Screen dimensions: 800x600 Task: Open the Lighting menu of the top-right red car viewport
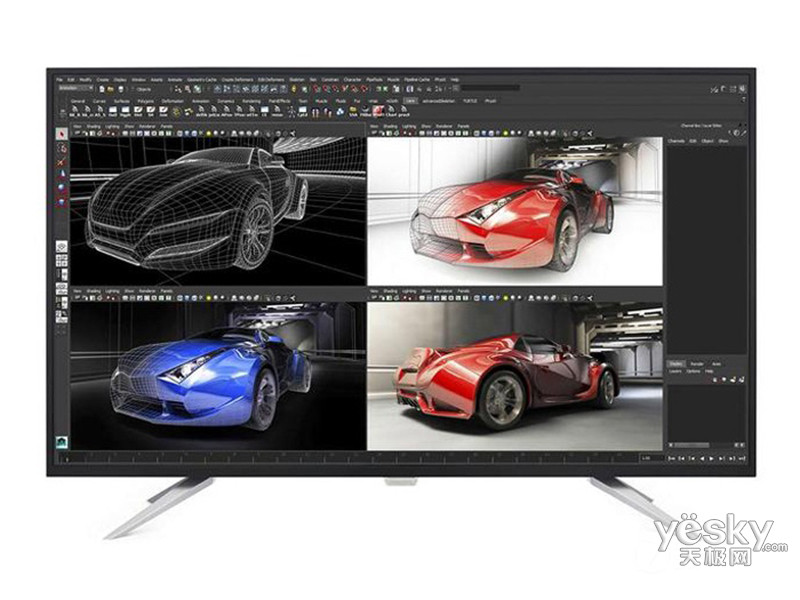409,126
